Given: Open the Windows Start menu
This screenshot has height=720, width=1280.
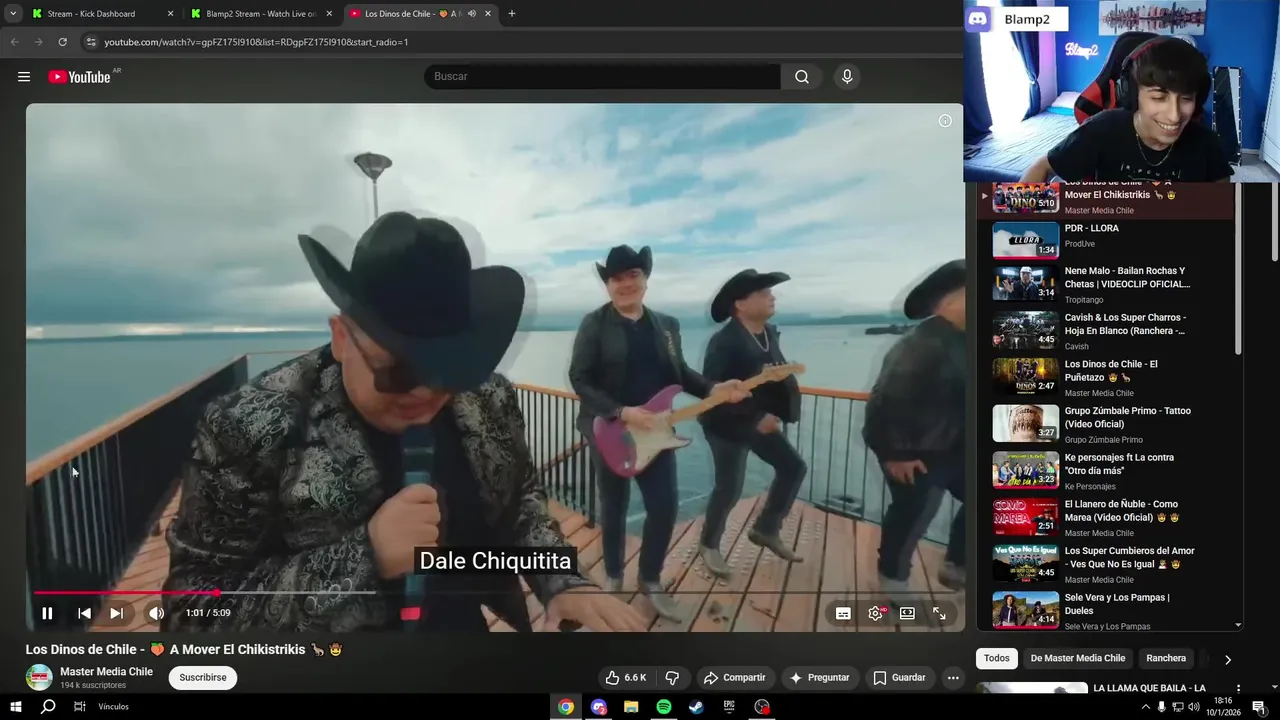Looking at the screenshot, I should pos(15,707).
